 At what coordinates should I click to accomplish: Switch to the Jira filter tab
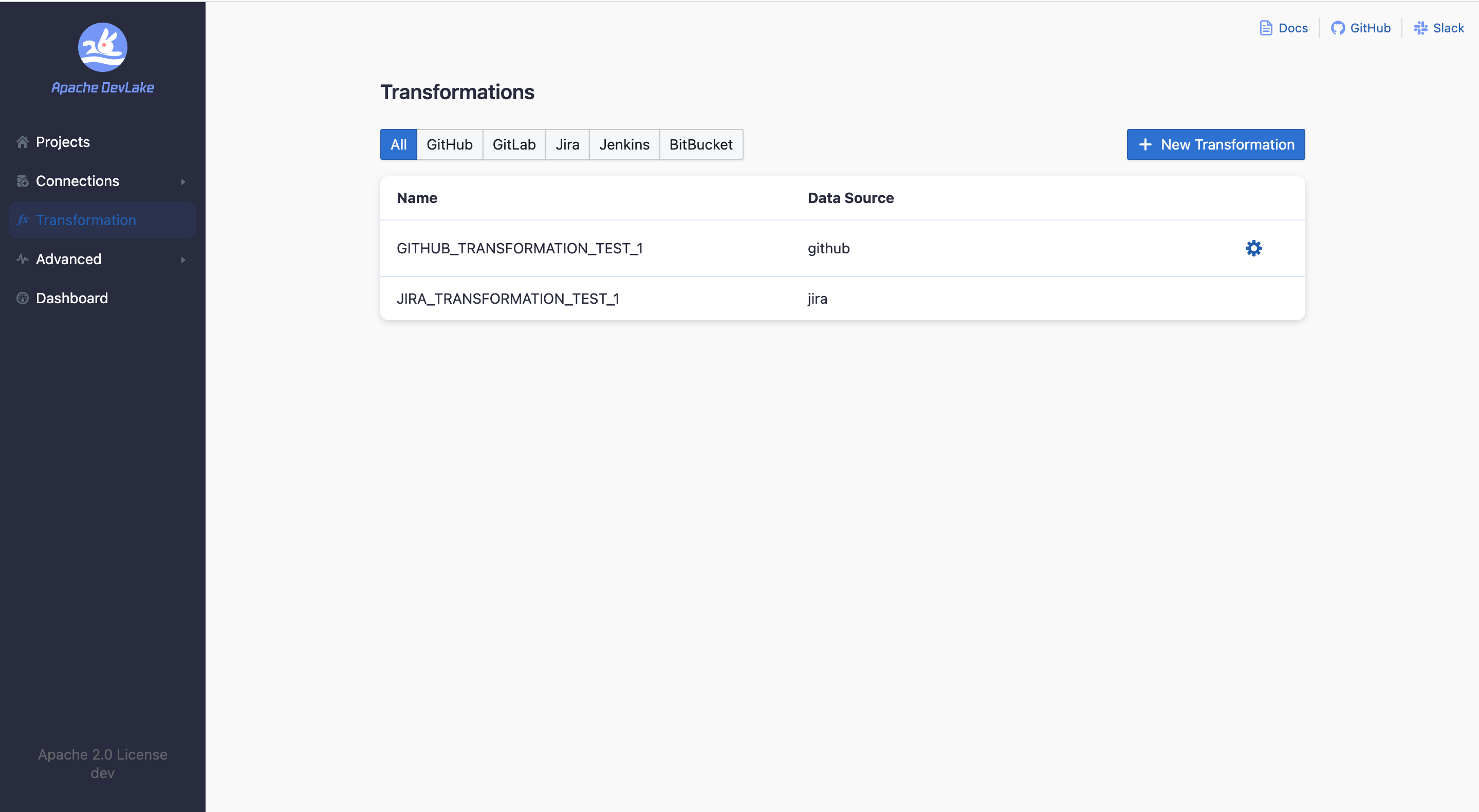567,144
